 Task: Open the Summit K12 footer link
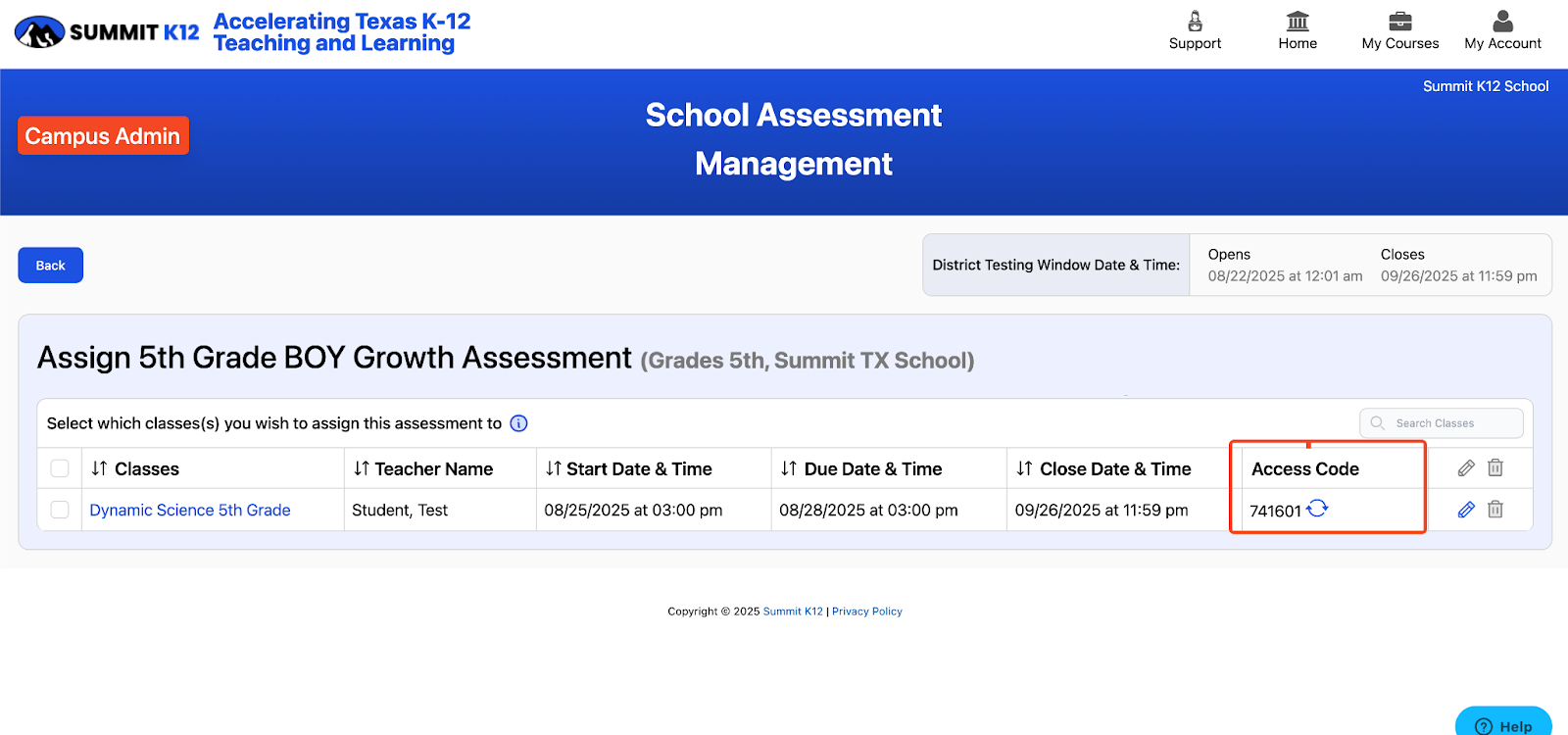click(793, 612)
